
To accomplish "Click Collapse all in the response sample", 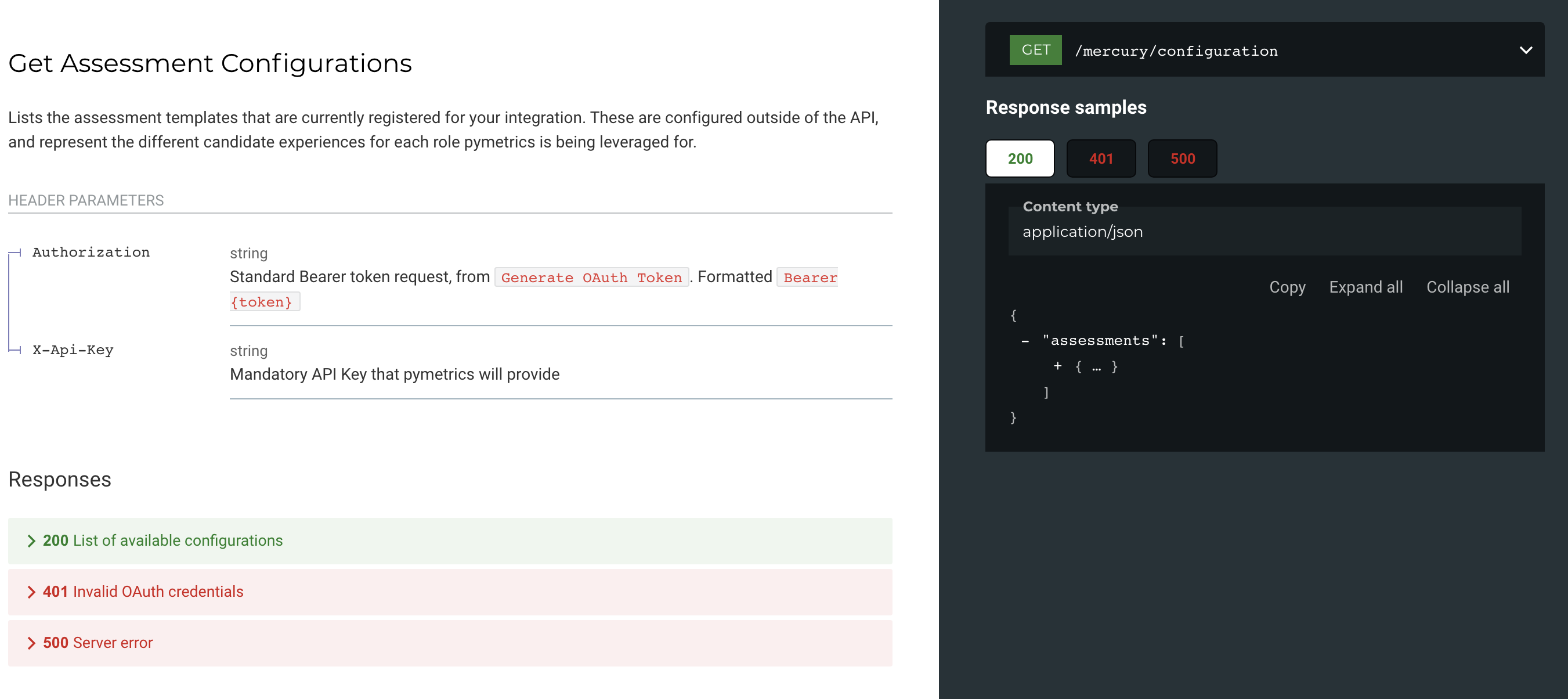I will click(1468, 287).
